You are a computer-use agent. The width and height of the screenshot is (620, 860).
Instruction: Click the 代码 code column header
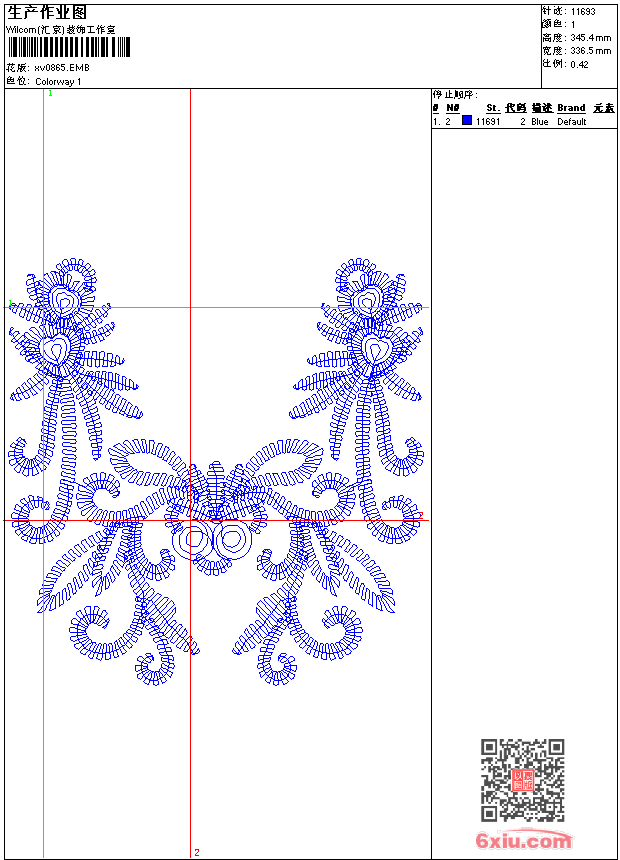pos(515,108)
